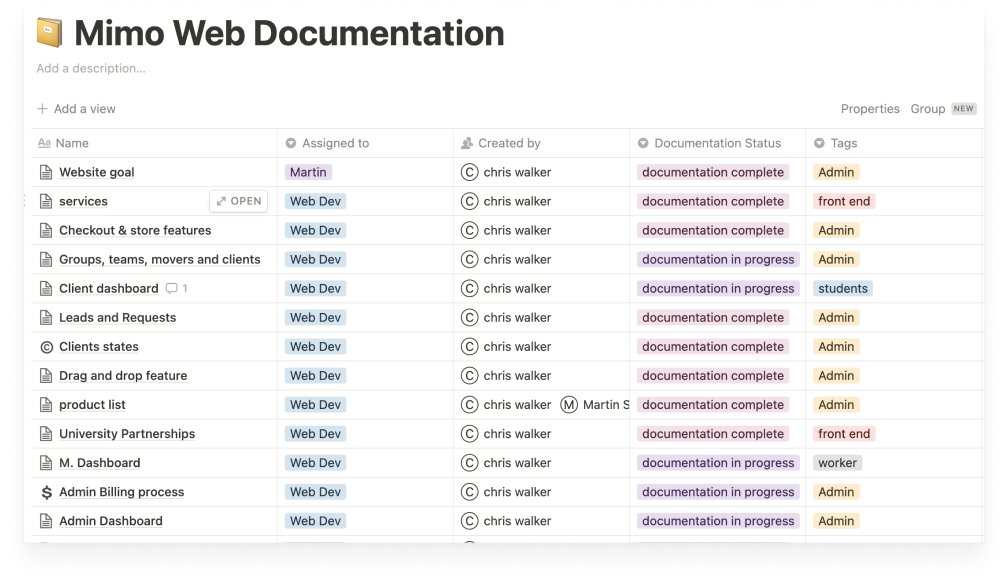Click the Aa icon in Name header
This screenshot has height=583, width=1008.
point(44,143)
